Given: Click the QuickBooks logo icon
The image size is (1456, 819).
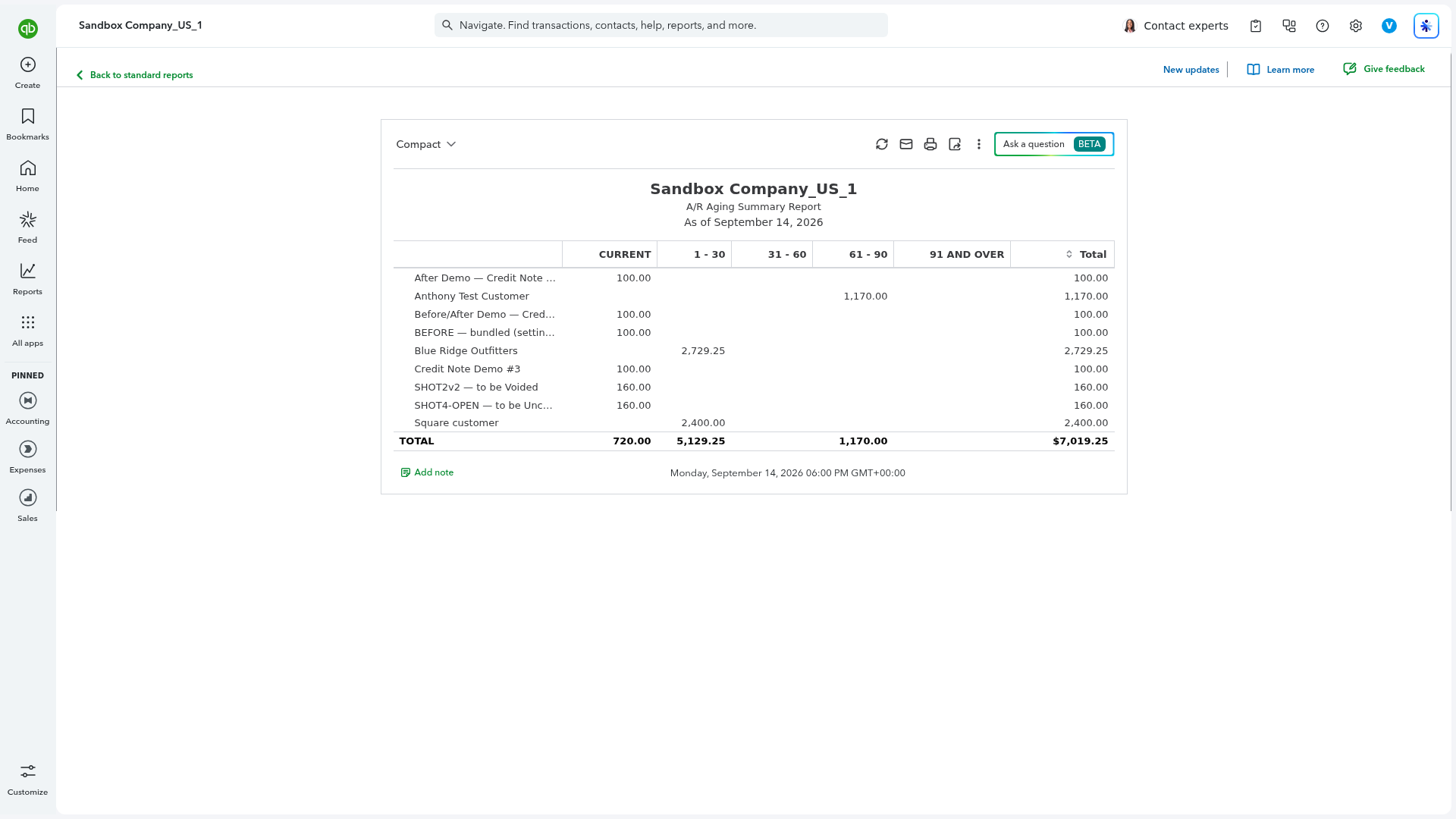Looking at the screenshot, I should point(28,29).
